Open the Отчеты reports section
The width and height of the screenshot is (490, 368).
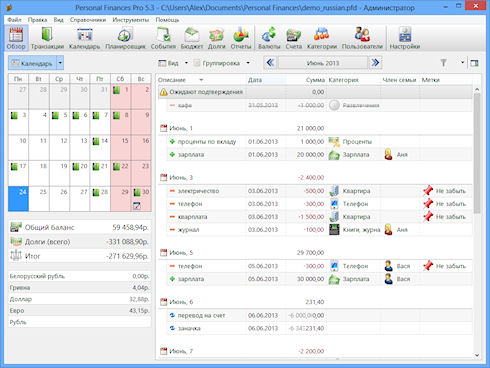(241, 38)
